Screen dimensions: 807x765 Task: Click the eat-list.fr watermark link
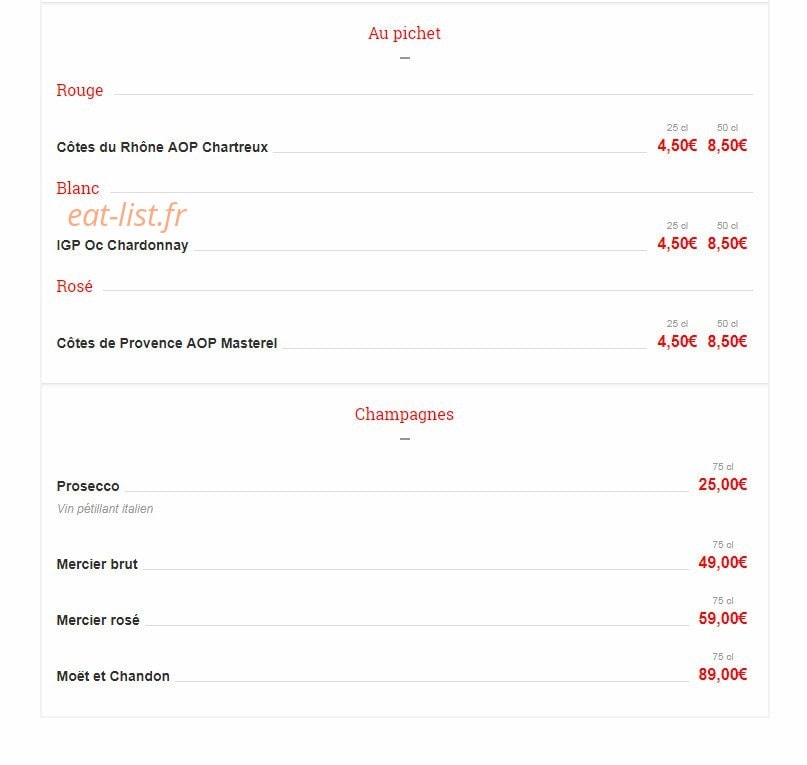click(127, 215)
